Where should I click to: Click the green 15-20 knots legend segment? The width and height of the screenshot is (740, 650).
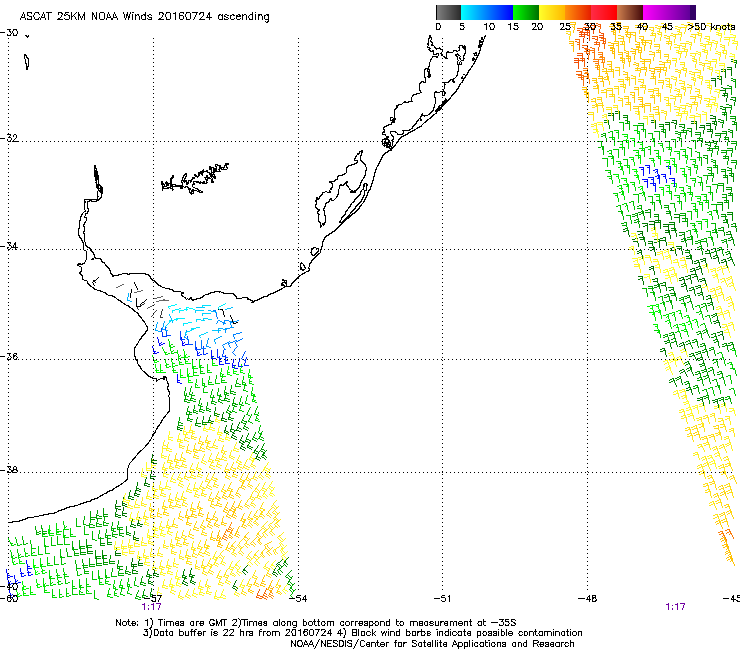pyautogui.click(x=526, y=12)
